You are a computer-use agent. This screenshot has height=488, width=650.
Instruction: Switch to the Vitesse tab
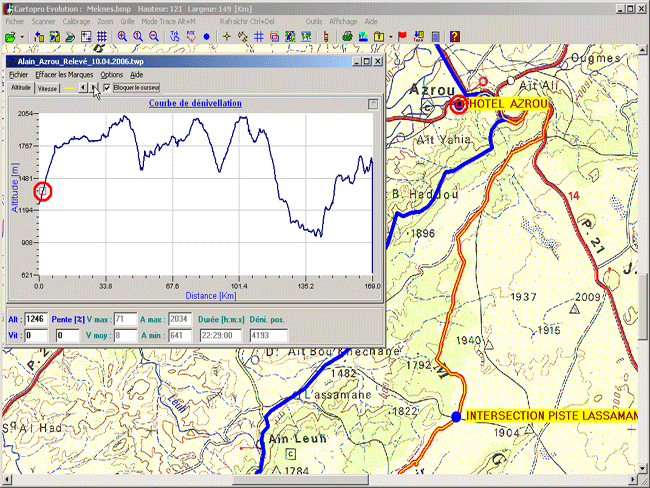point(47,88)
